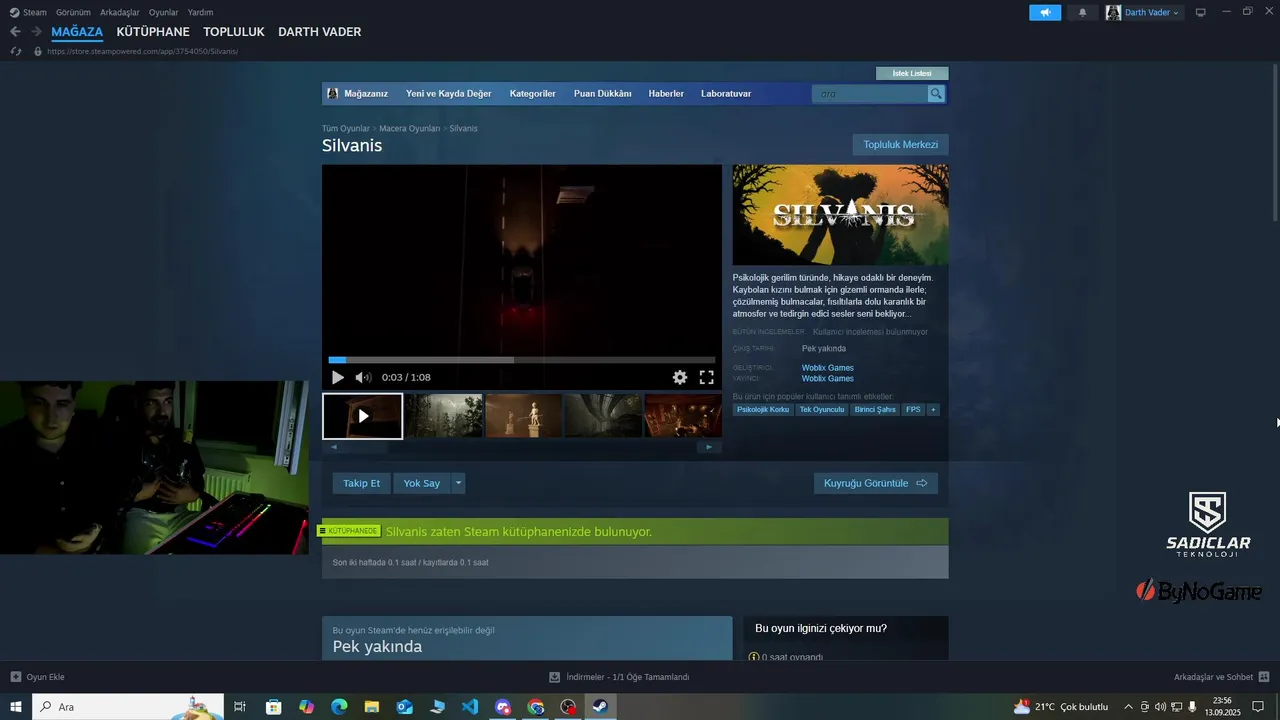The image size is (1280, 720).
Task: Click the Oyun Ekle plus icon
Action: 15,677
